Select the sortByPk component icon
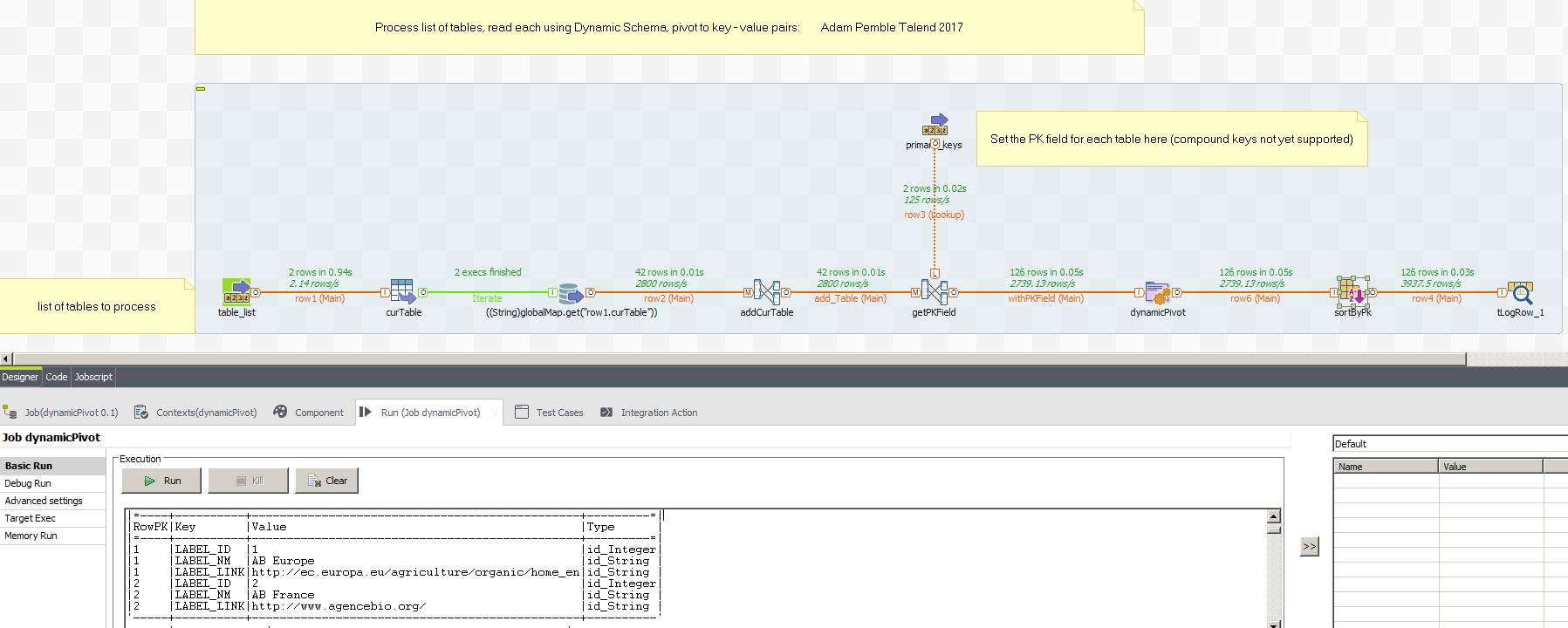Image resolution: width=1568 pixels, height=628 pixels. coord(1352,291)
